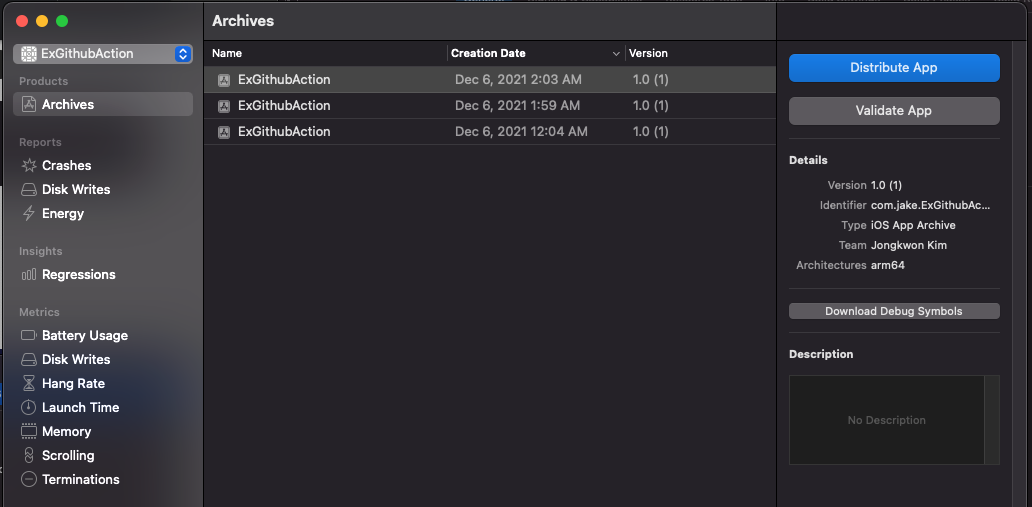Click the arm64 architectures value
1032x507 pixels.
887,265
